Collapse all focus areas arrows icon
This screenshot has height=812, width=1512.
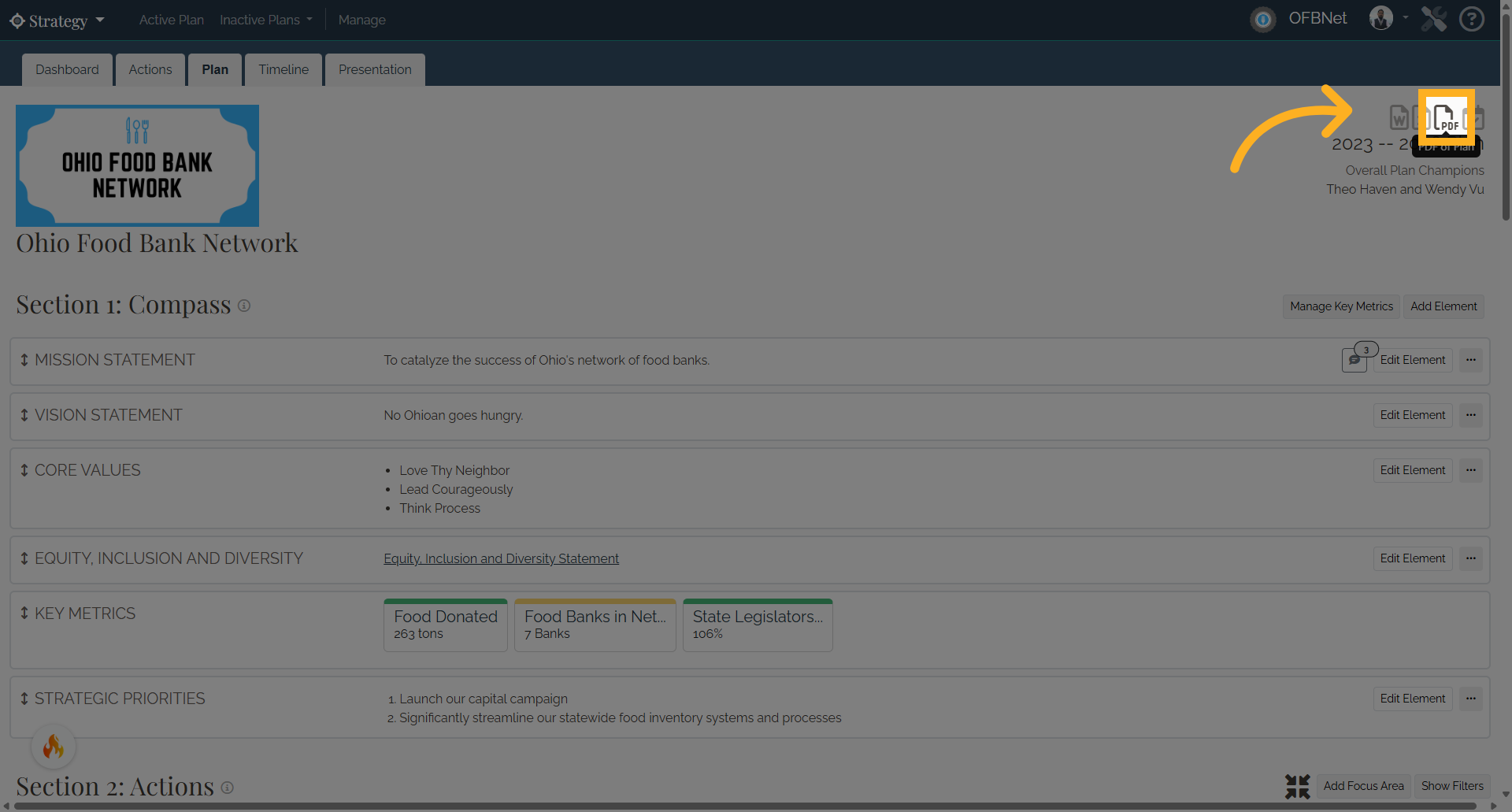click(1297, 786)
